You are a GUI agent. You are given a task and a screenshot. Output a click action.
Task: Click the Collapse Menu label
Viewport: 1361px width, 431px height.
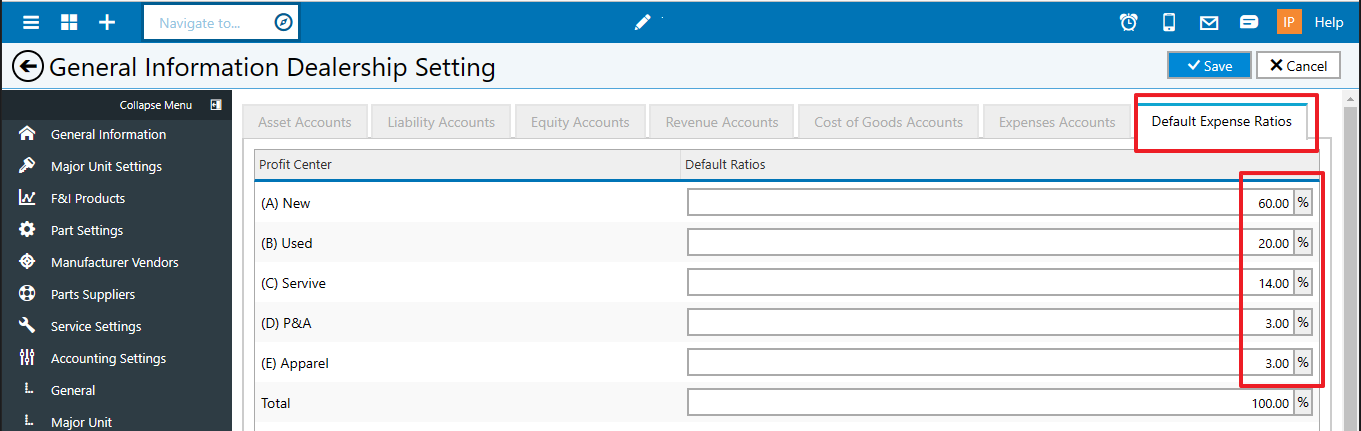[x=156, y=105]
